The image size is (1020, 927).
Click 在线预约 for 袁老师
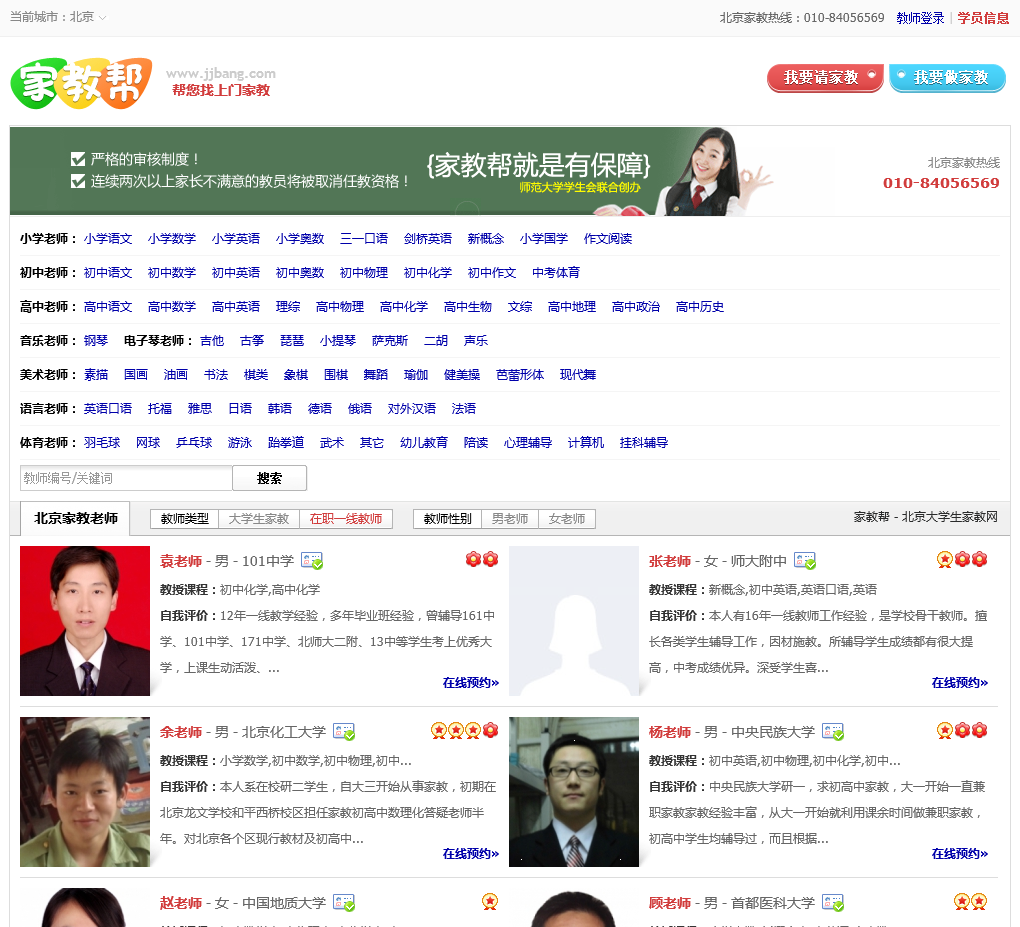pyautogui.click(x=471, y=682)
